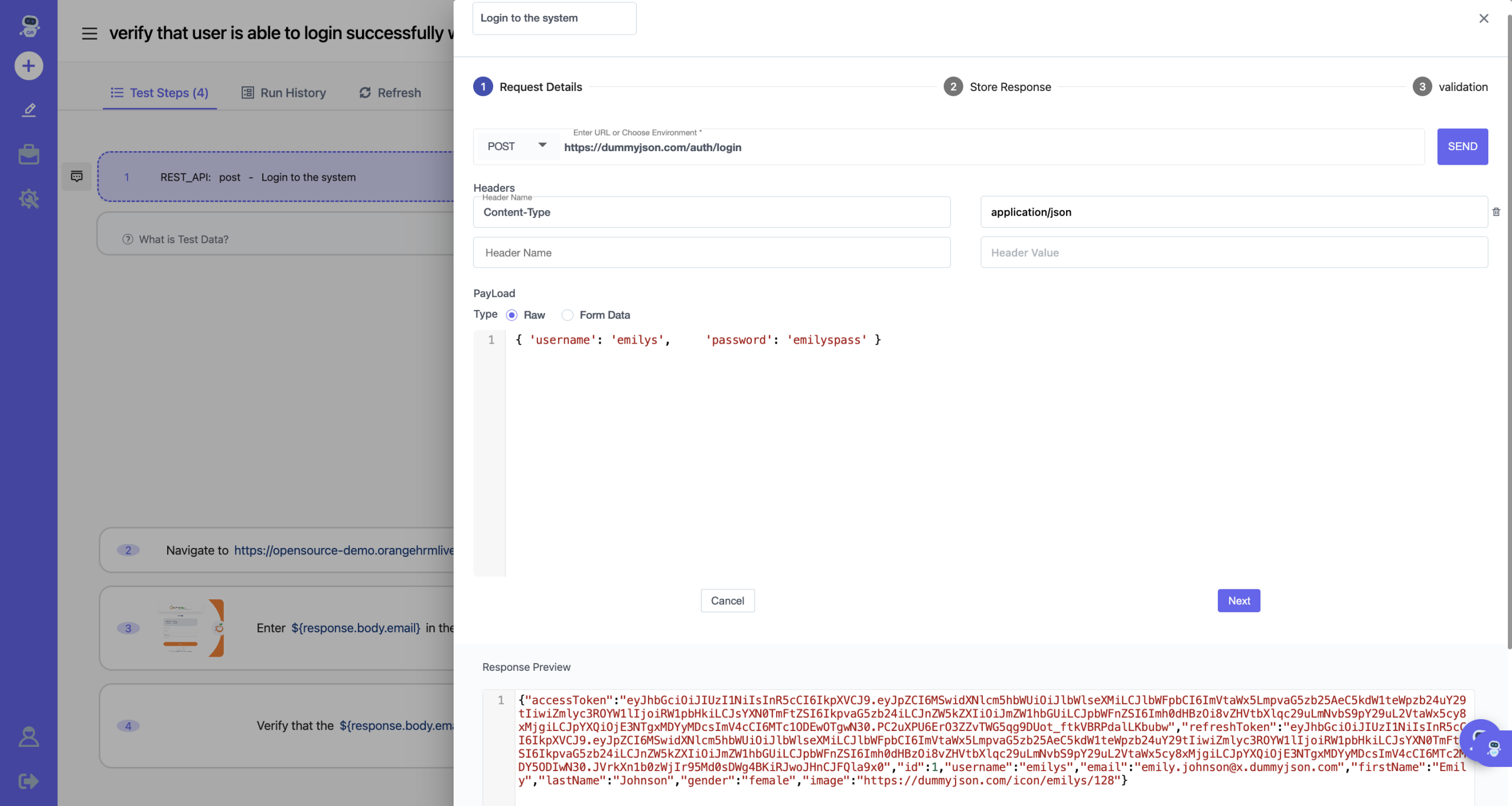Select the Raw payload type radio
The height and width of the screenshot is (806, 1512).
(511, 315)
